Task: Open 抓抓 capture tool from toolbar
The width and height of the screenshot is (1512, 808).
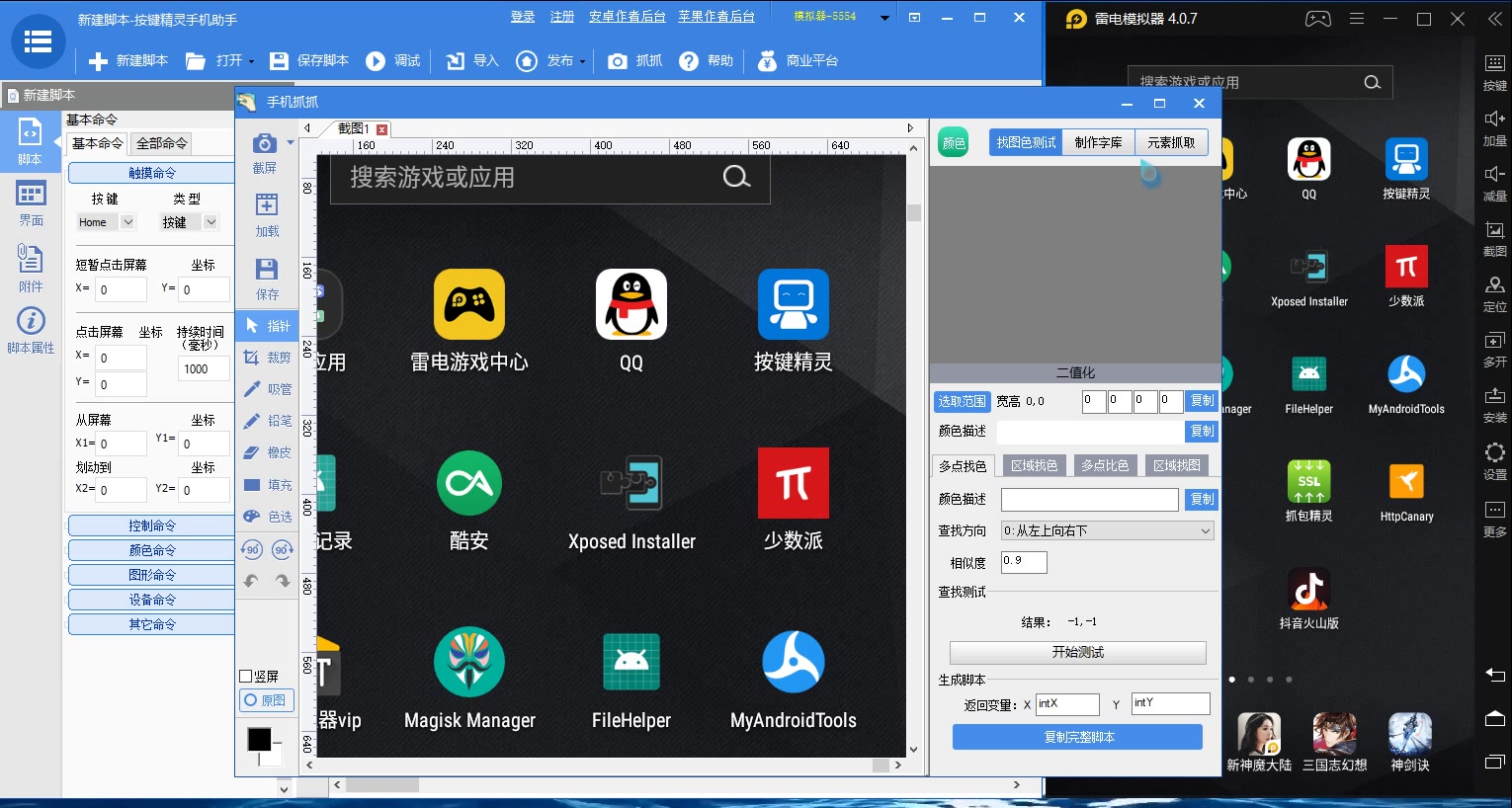Action: 635,61
